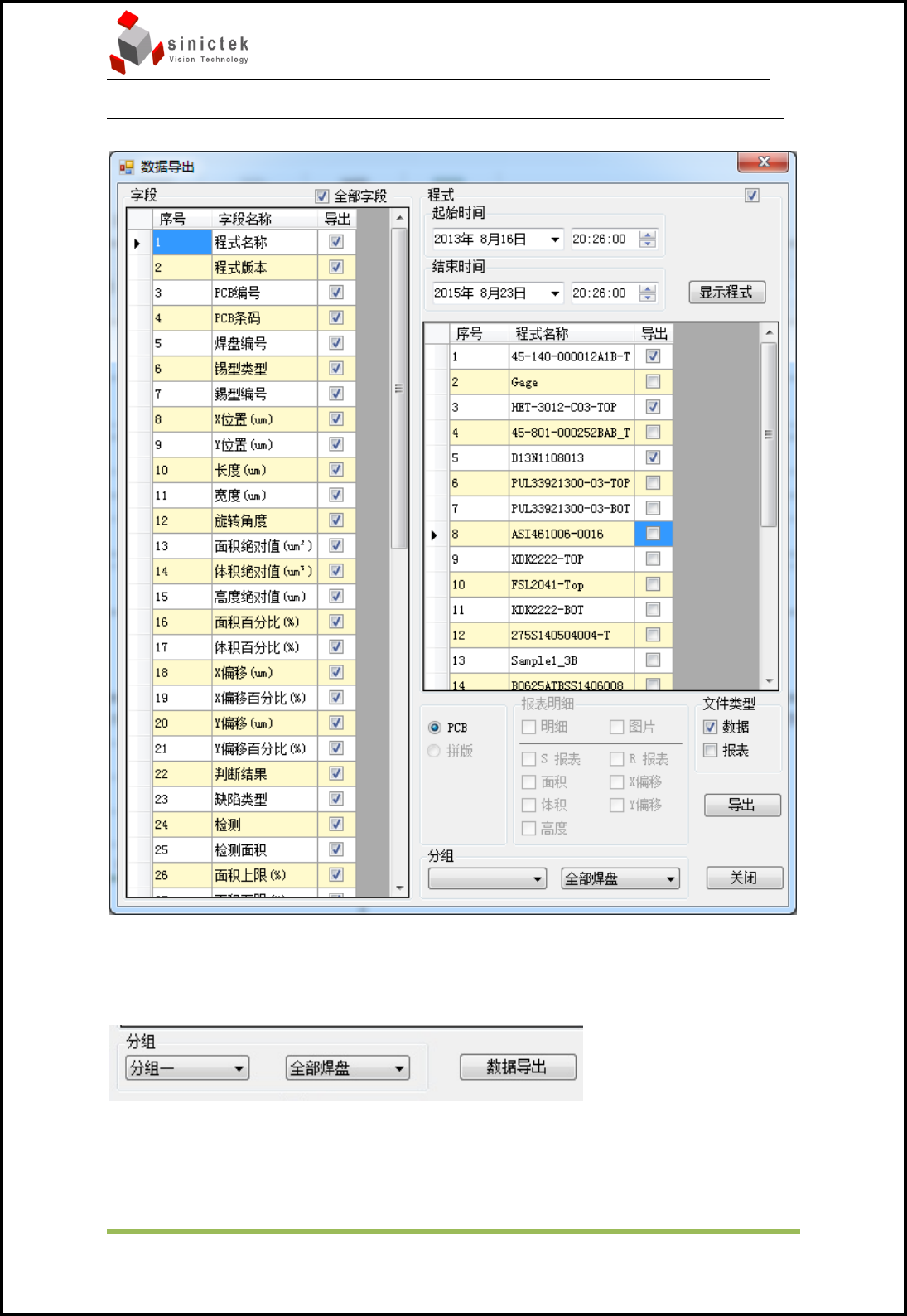Toggle the 数据 file type checkbox
Viewport: 907px width, 1316px height.
pos(710,727)
